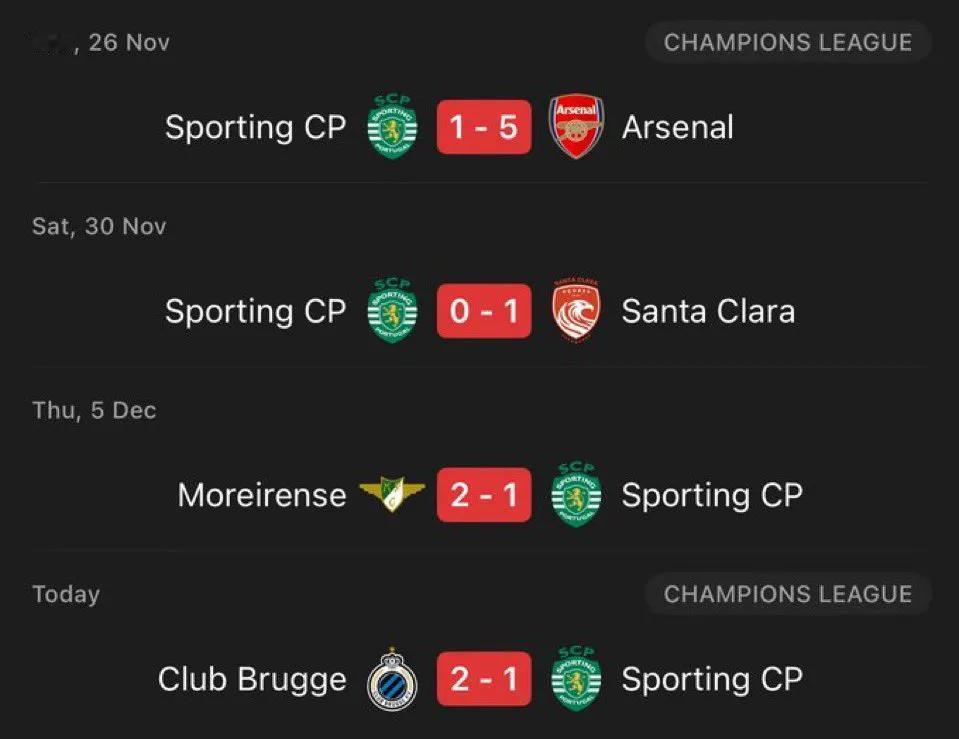The image size is (959, 739).
Task: Select the Champions League tag beside Today
Action: [x=788, y=594]
